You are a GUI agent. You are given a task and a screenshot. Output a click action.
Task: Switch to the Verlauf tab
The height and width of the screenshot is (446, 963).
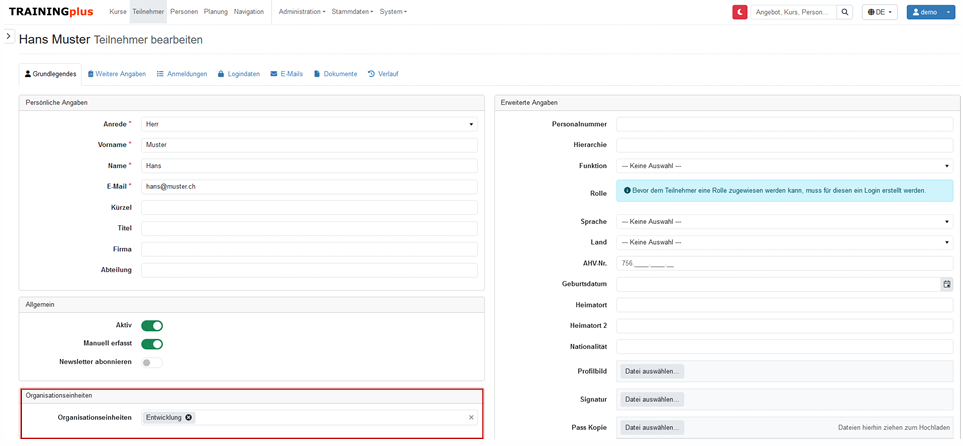[383, 74]
